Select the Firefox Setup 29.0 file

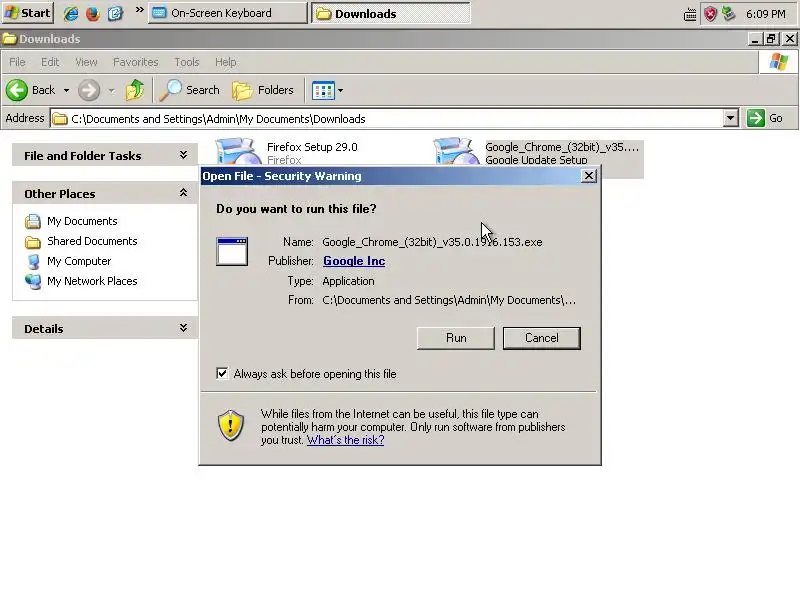pyautogui.click(x=312, y=147)
